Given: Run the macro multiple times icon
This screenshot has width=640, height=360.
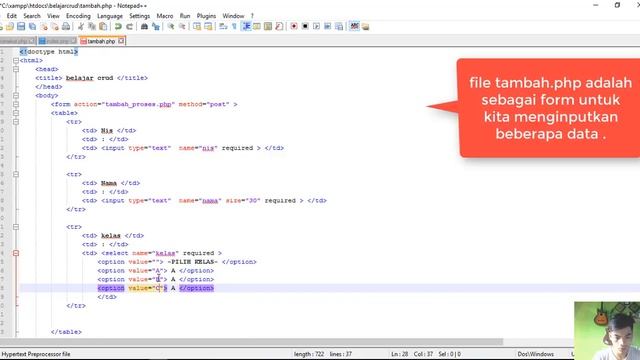Looking at the screenshot, I should coord(327,27).
